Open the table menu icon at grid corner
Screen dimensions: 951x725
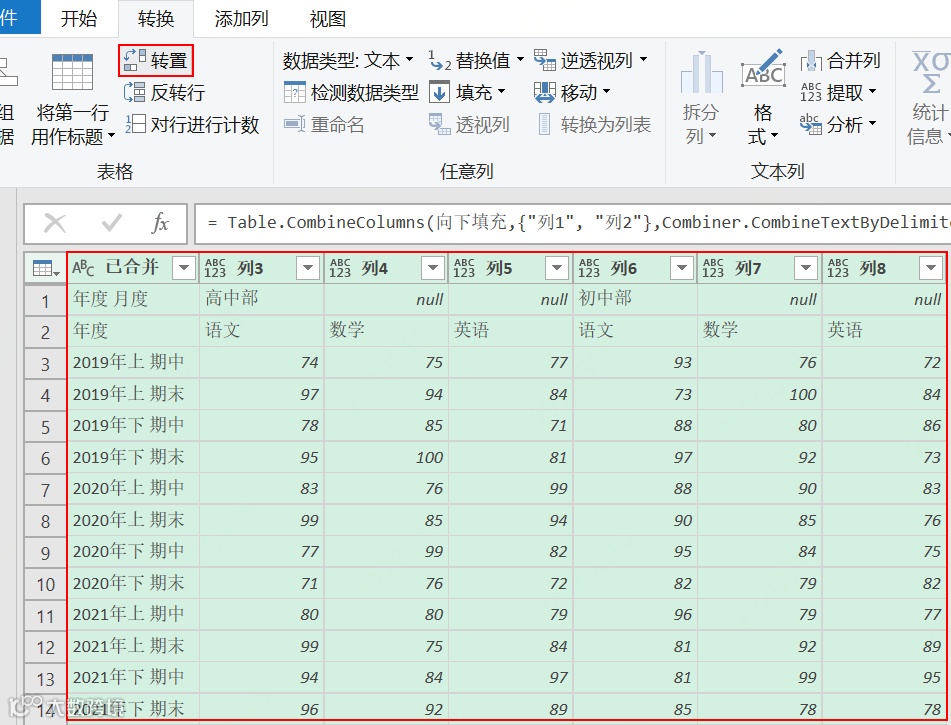pyautogui.click(x=45, y=268)
